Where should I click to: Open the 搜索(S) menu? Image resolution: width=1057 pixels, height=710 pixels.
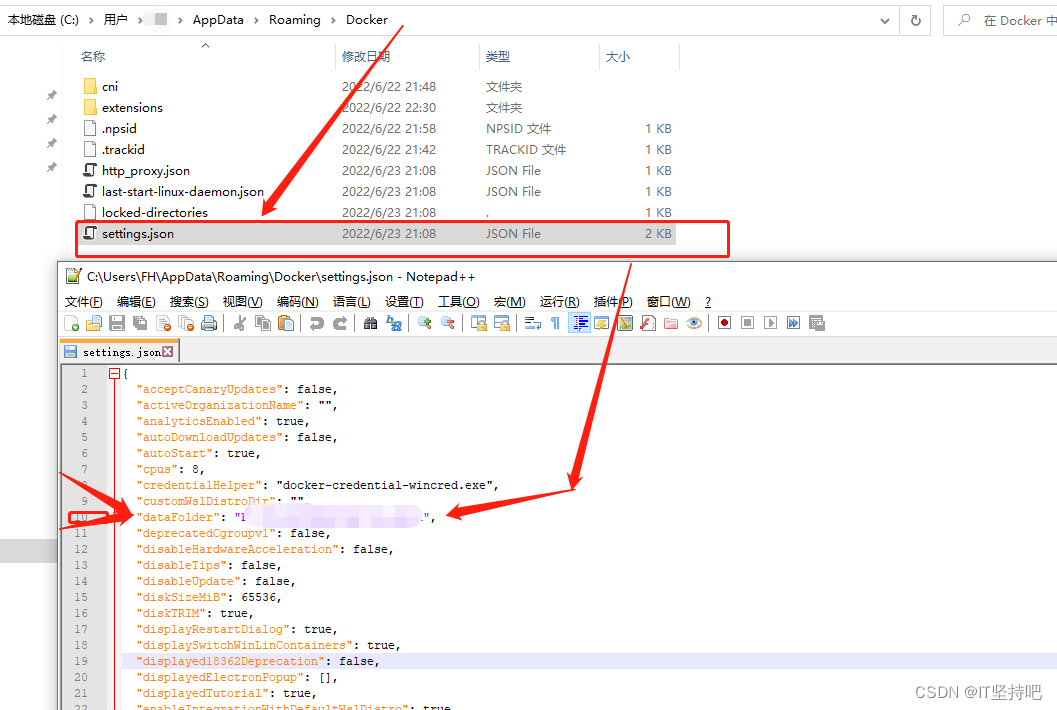click(x=189, y=302)
